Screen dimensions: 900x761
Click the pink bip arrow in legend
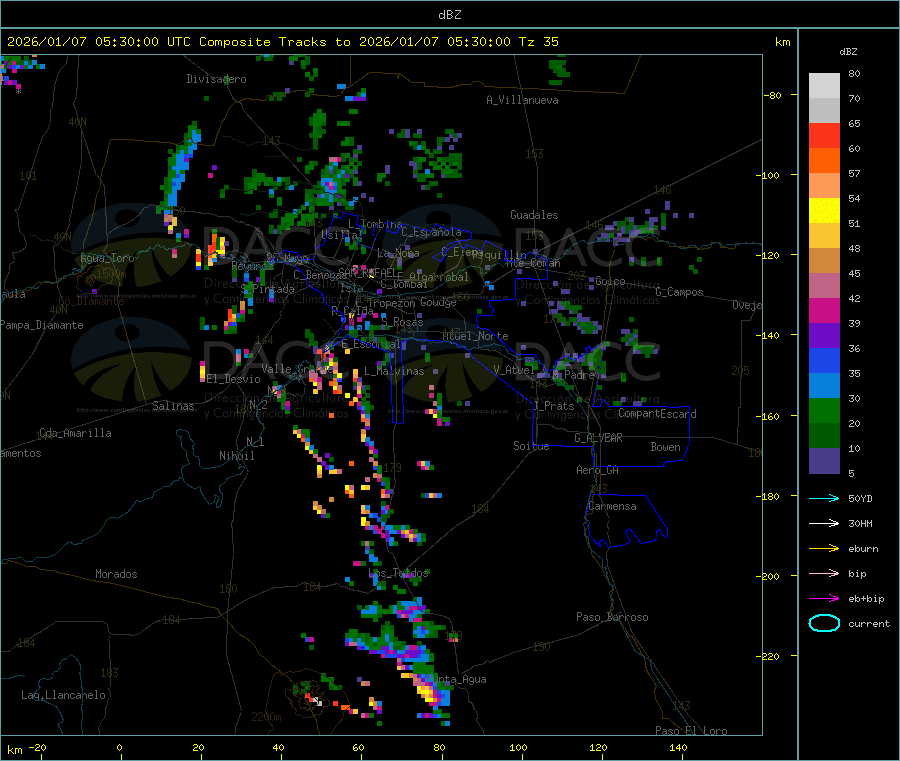(x=824, y=573)
